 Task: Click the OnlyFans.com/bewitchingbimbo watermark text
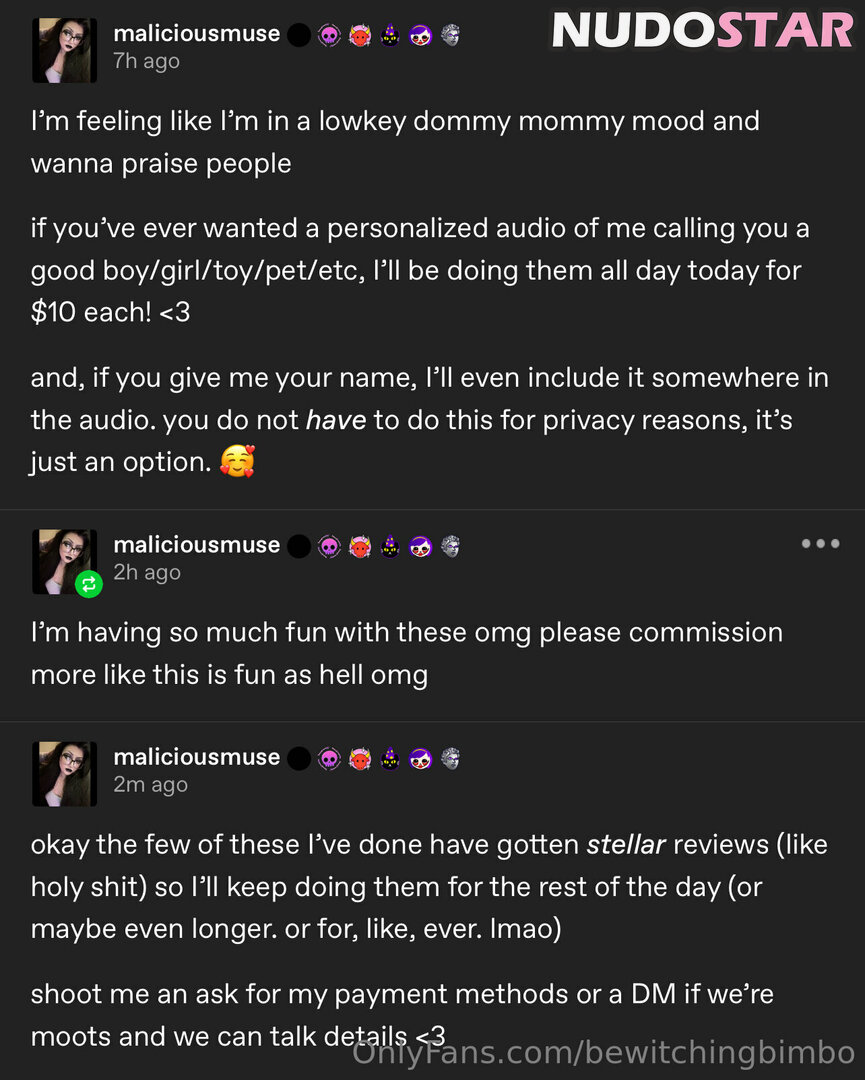(603, 1052)
